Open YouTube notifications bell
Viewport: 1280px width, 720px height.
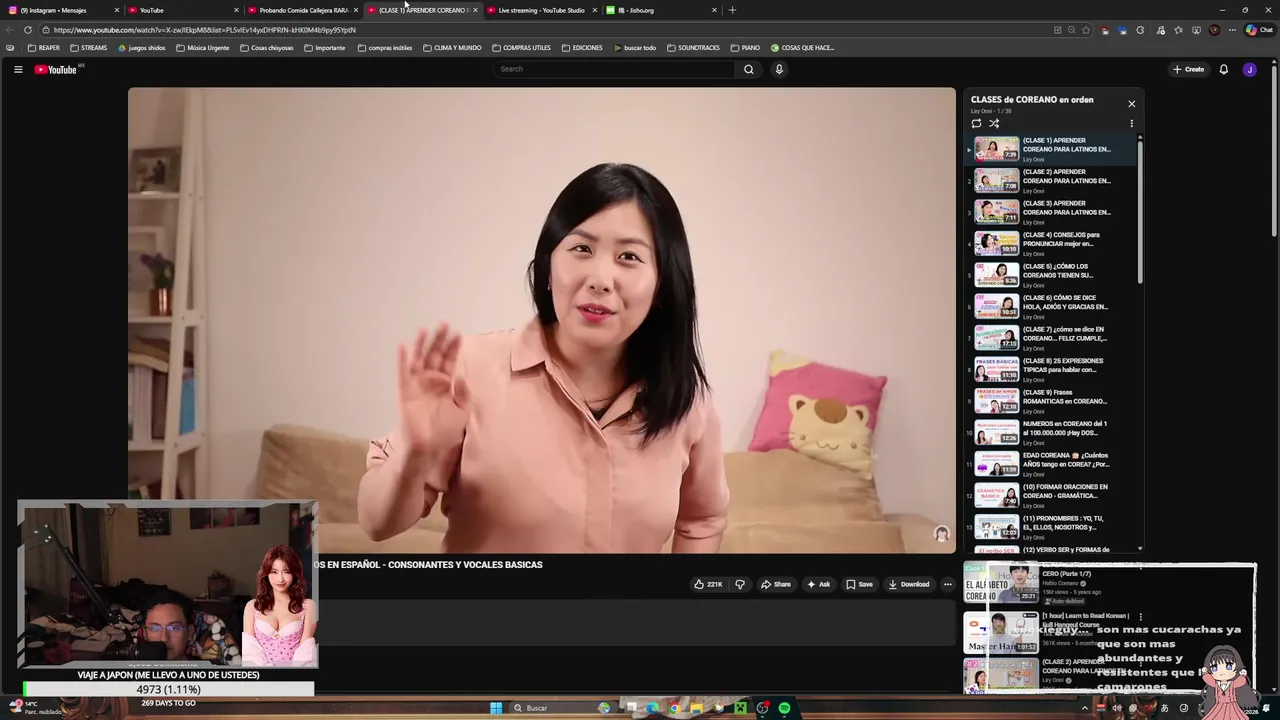(1223, 69)
